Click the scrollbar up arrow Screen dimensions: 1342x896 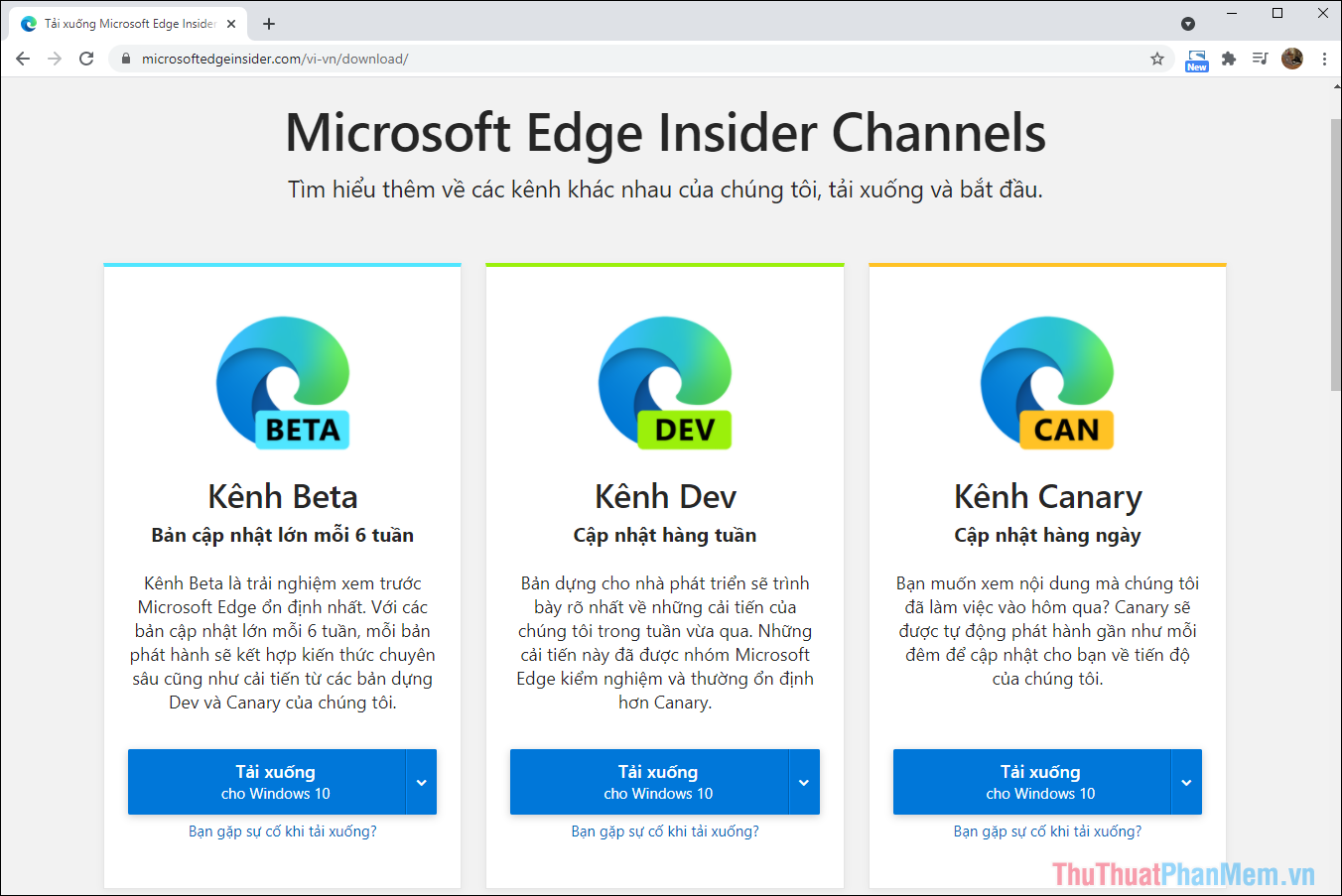tap(1335, 87)
